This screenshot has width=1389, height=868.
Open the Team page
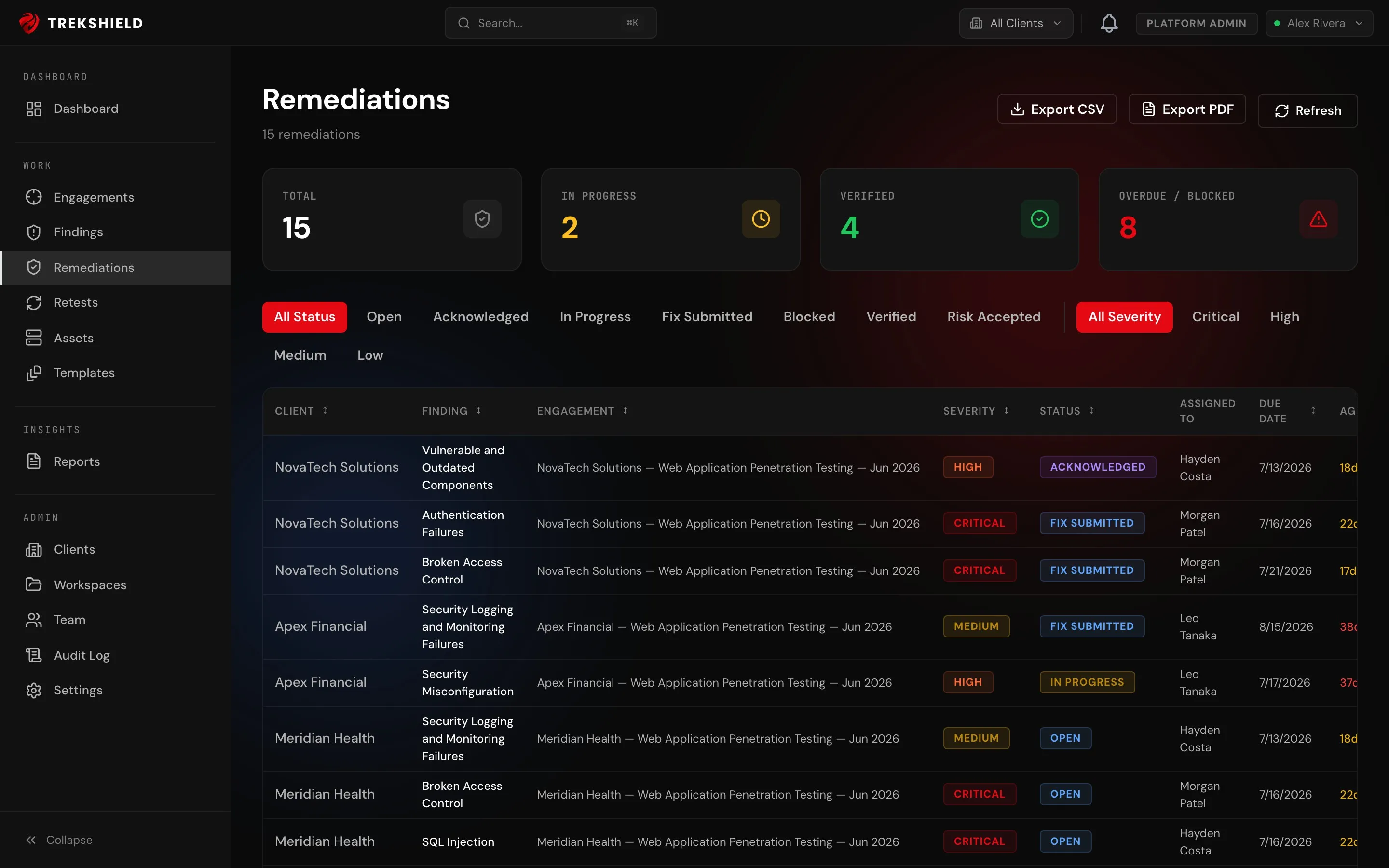115,620
